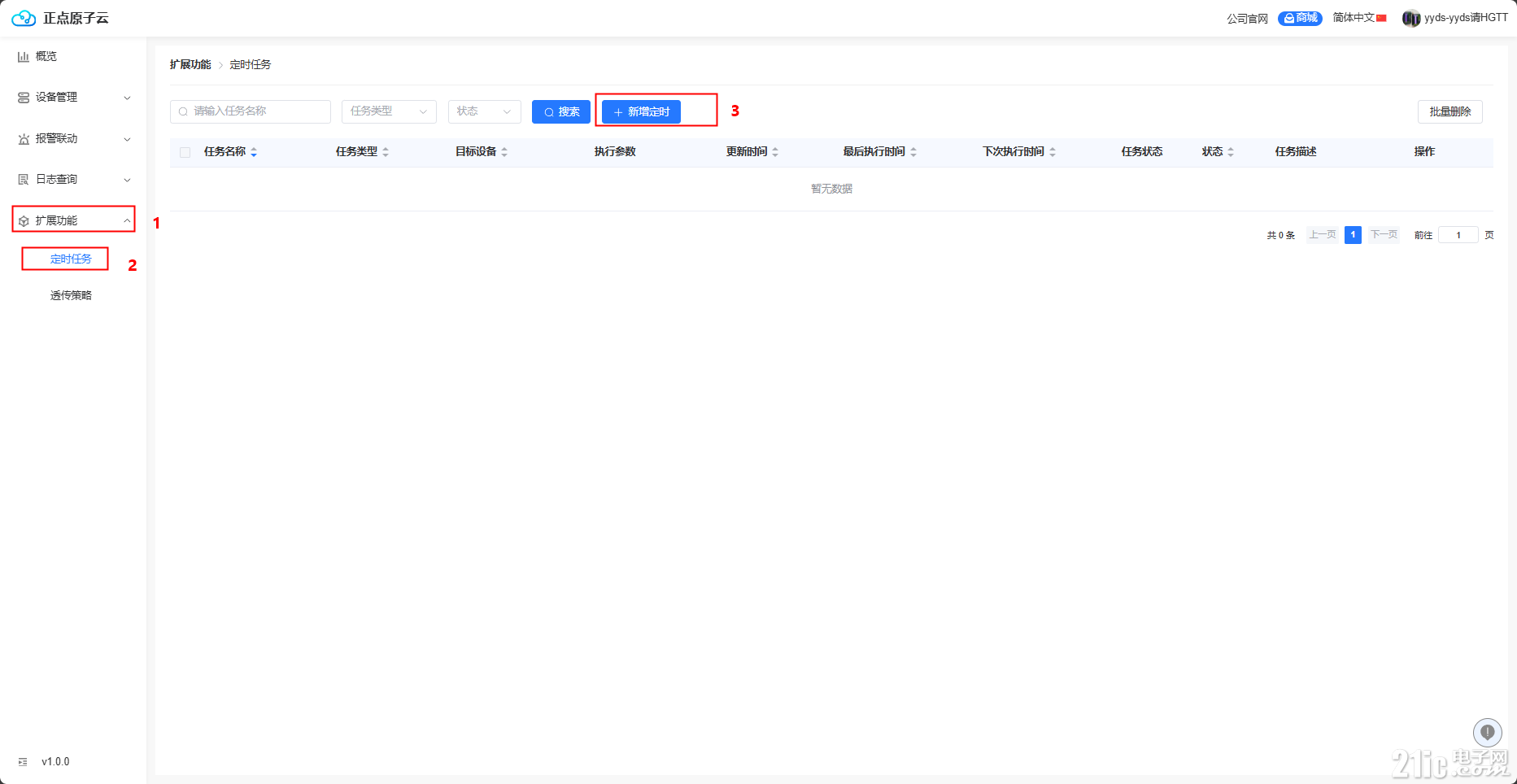1517x784 pixels.
Task: Click the user avatar icon
Action: click(1411, 18)
